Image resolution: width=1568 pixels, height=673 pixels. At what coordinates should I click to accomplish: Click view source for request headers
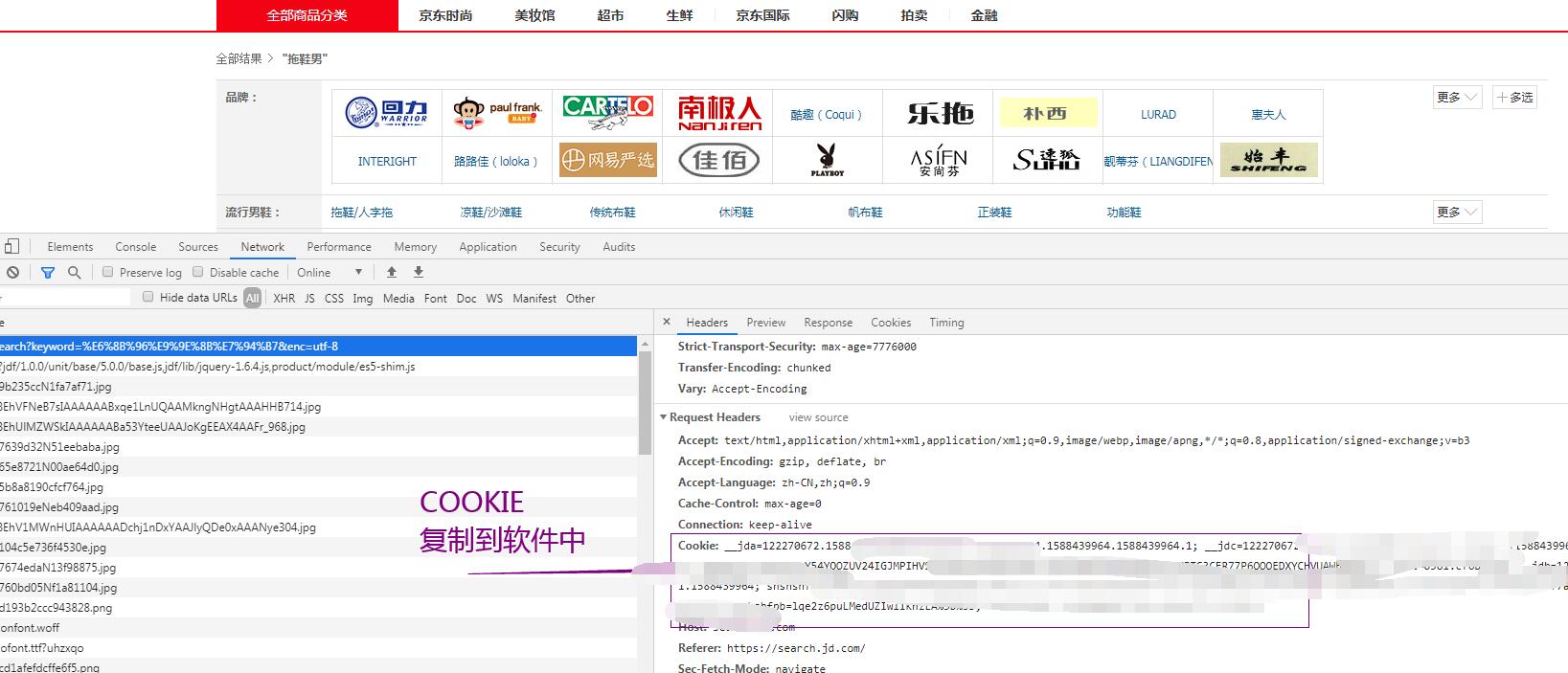click(x=819, y=417)
